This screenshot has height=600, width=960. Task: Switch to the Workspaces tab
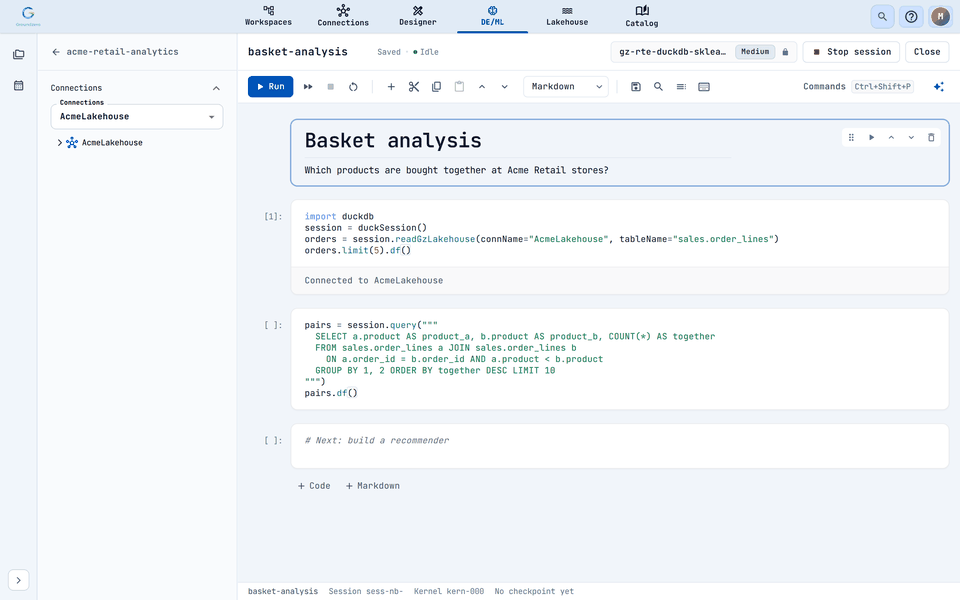(x=268, y=17)
